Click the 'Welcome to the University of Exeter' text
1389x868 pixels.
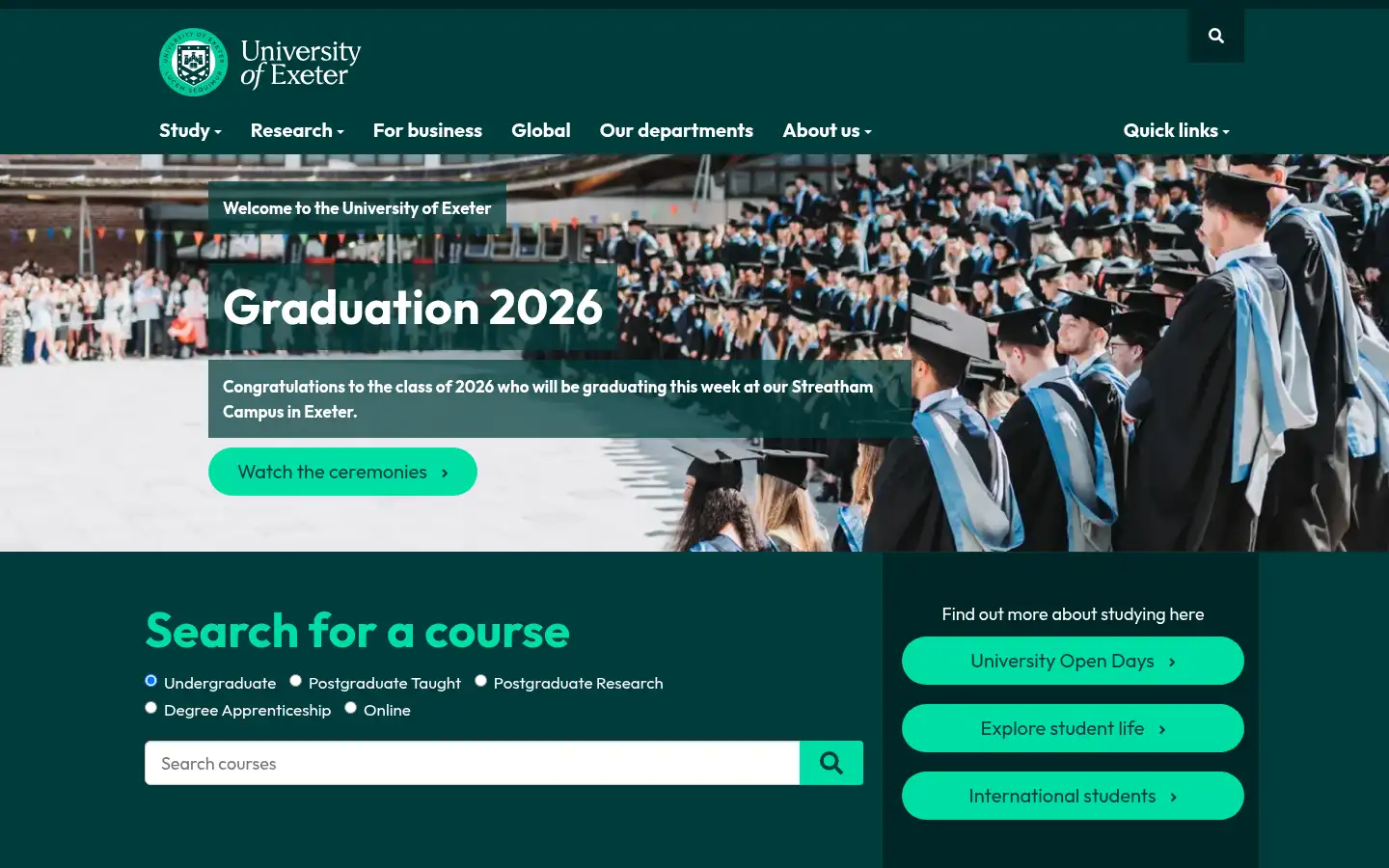coord(357,208)
